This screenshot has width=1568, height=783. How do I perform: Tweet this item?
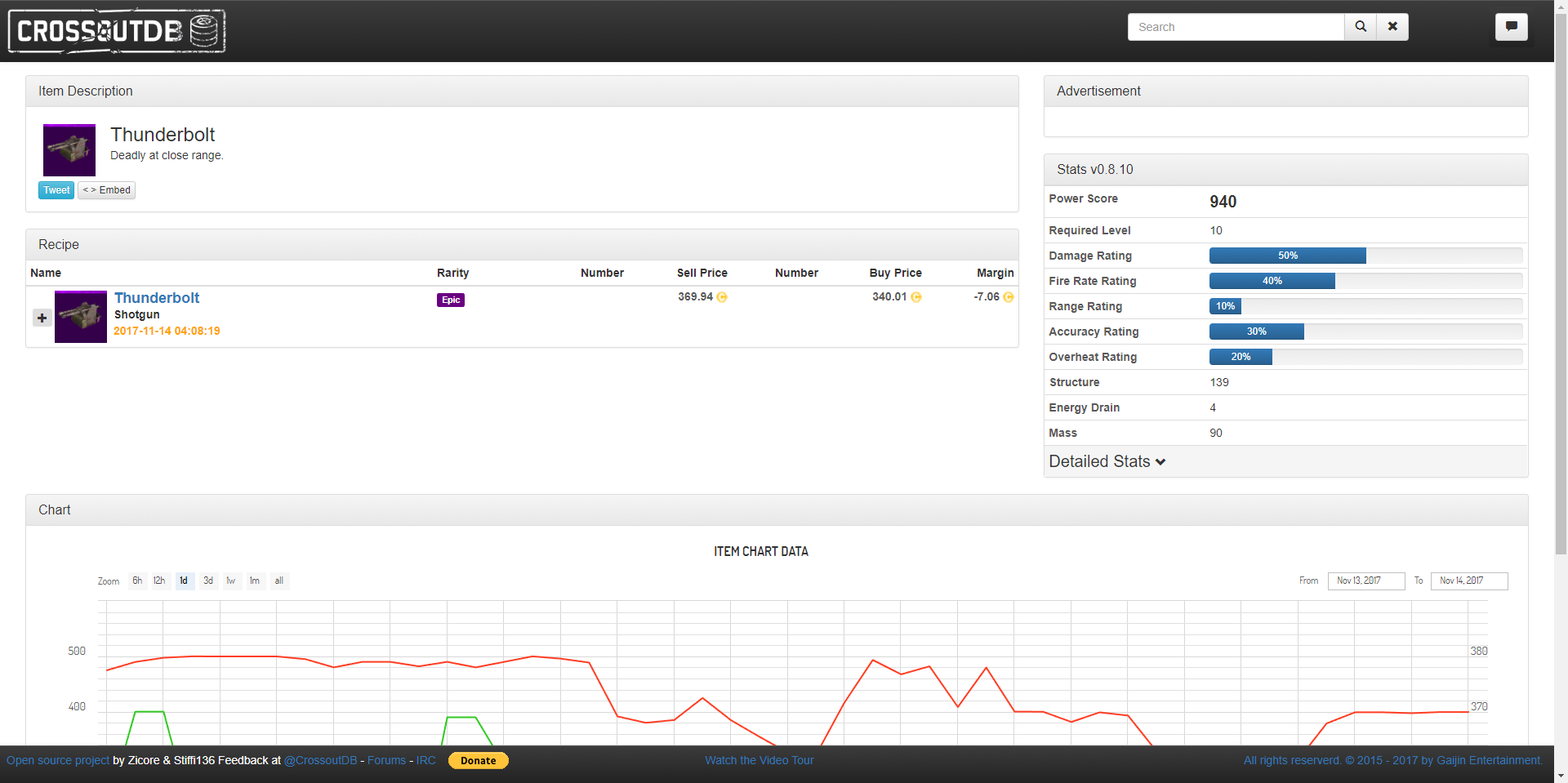tap(56, 190)
